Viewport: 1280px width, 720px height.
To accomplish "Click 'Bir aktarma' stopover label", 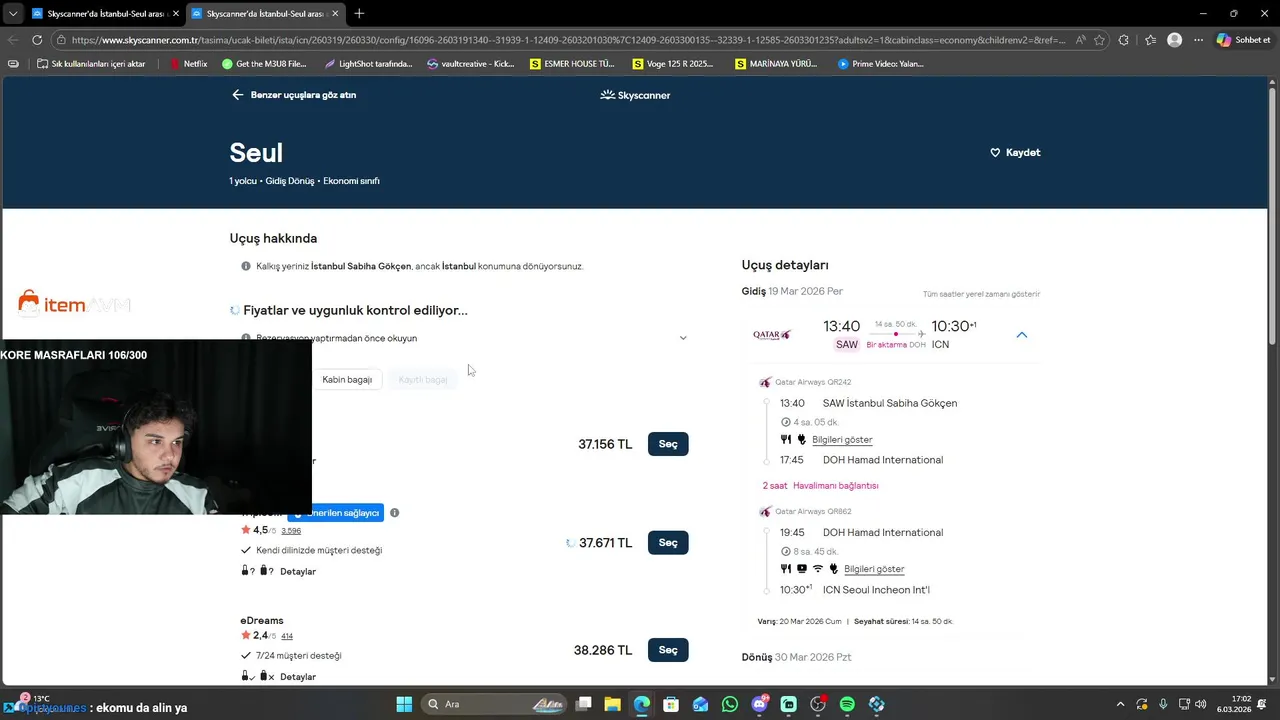I will [886, 345].
